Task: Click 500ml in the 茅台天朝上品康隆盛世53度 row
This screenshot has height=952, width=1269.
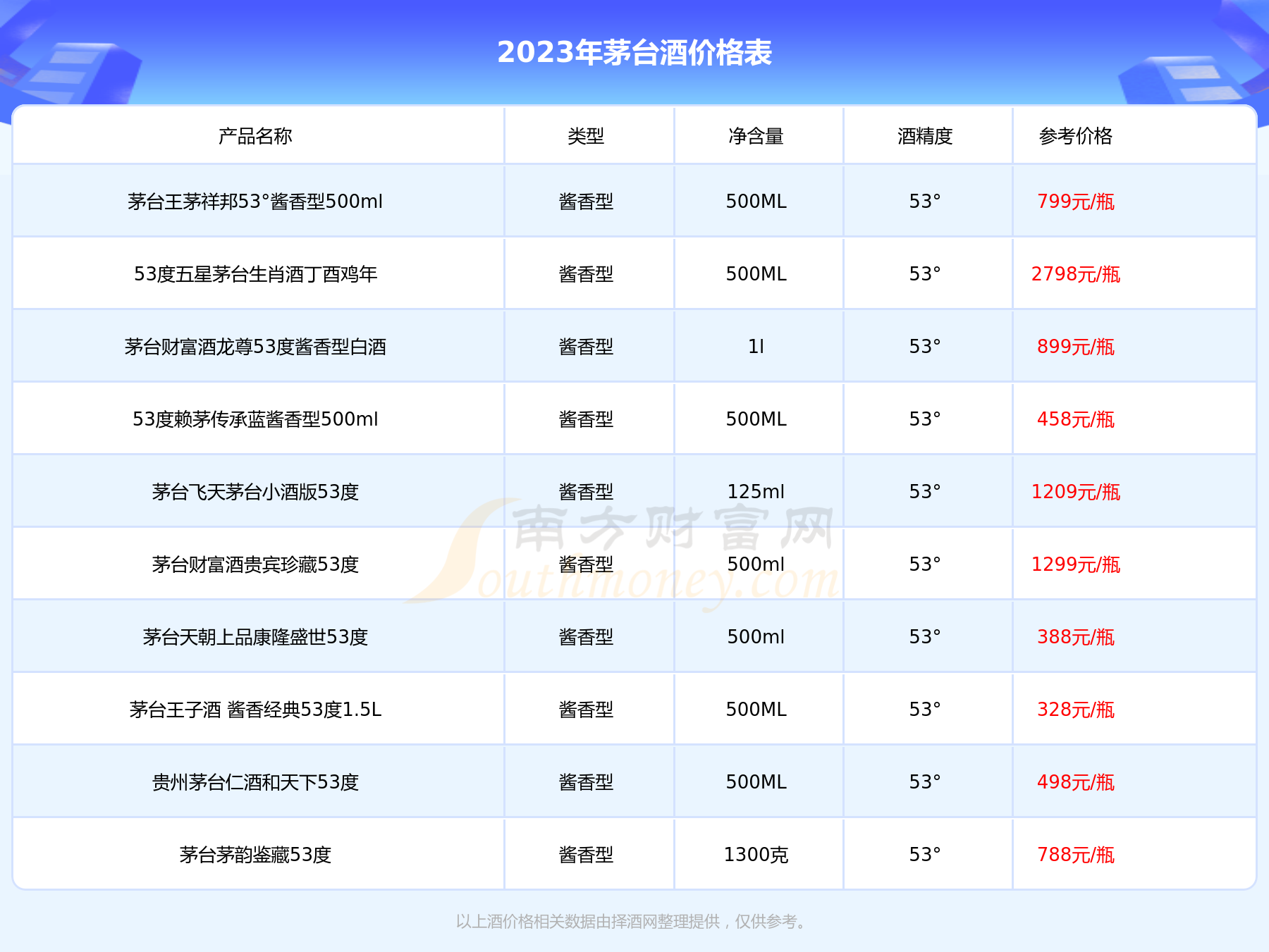Action: pos(756,637)
